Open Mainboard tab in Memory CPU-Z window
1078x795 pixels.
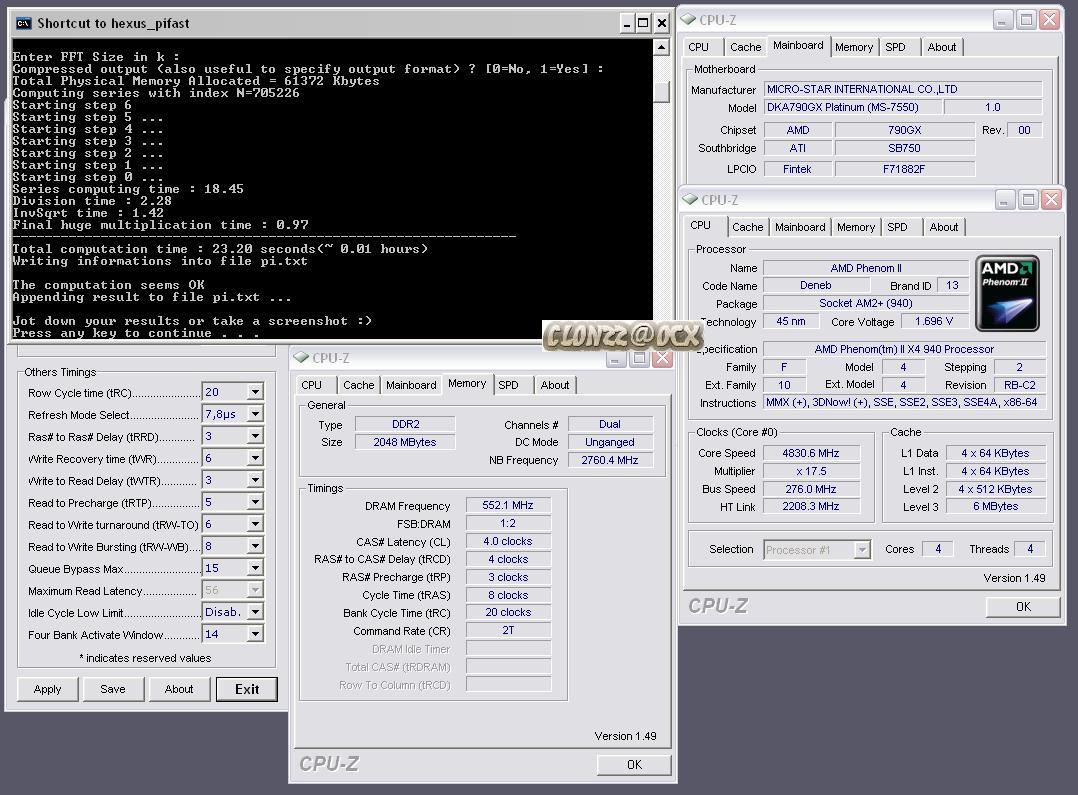point(411,385)
